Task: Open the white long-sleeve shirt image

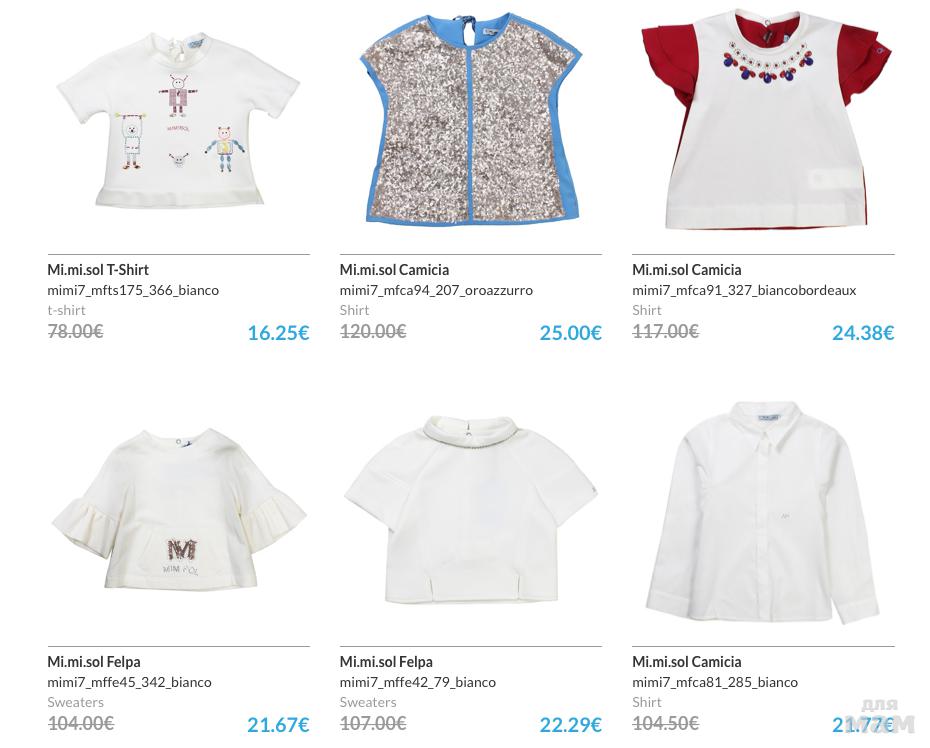Action: [x=763, y=512]
